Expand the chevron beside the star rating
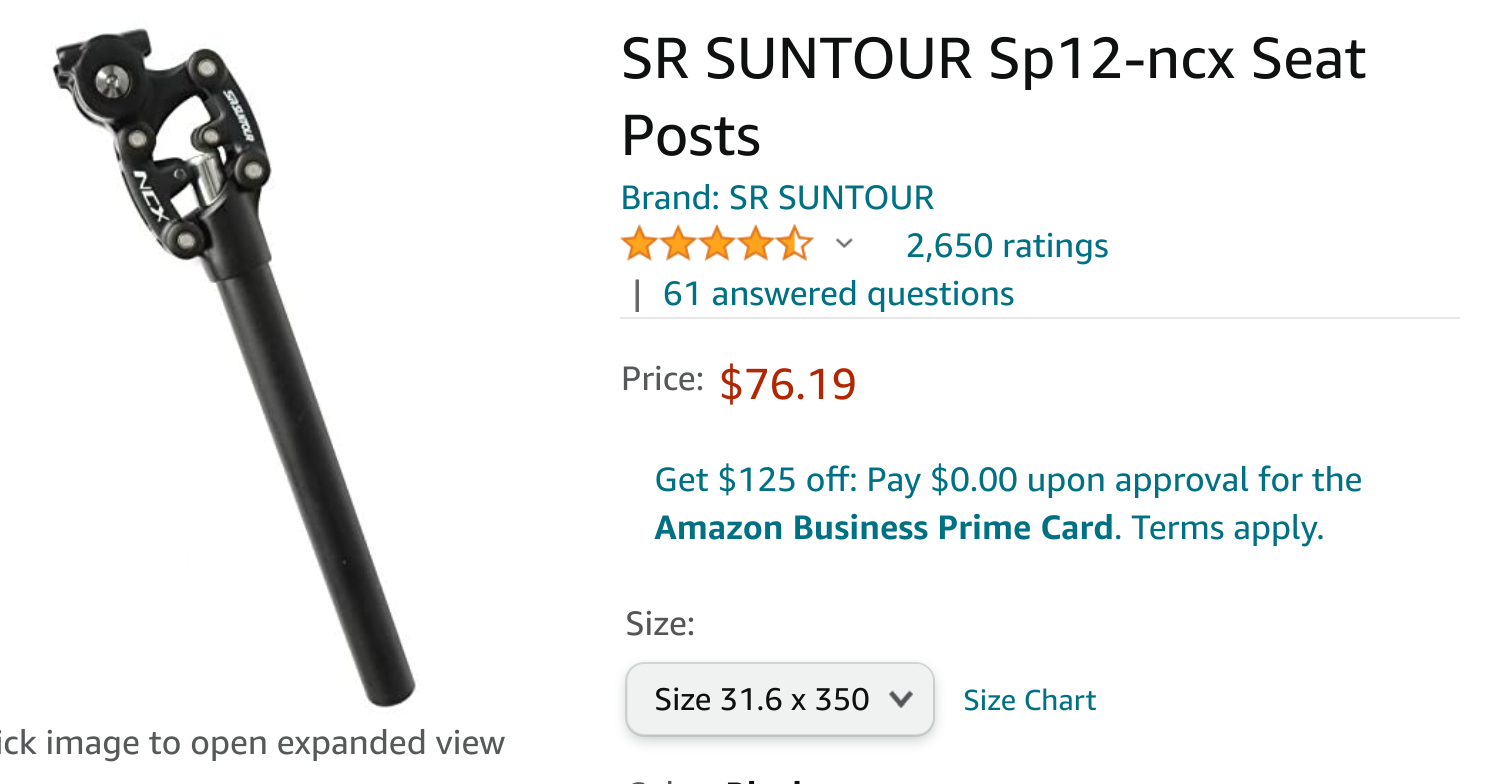Image resolution: width=1492 pixels, height=784 pixels. [844, 244]
